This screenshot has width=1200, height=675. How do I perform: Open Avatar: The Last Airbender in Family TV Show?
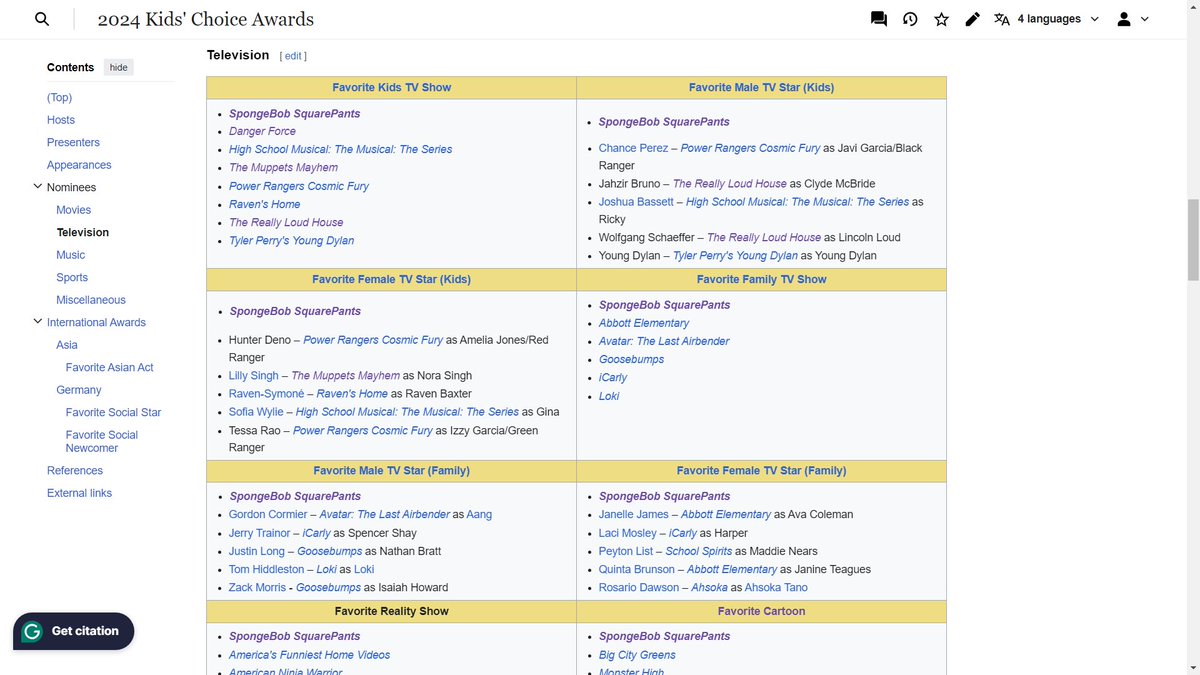click(x=664, y=341)
